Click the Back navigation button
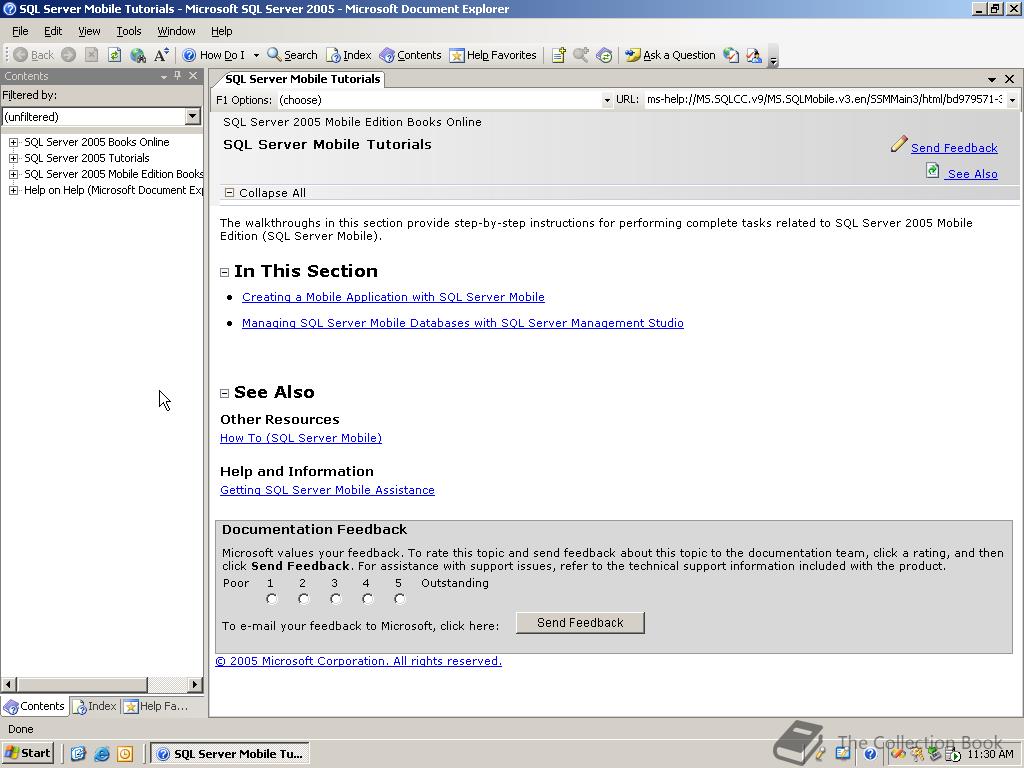1024x768 pixels. pyautogui.click(x=33, y=56)
